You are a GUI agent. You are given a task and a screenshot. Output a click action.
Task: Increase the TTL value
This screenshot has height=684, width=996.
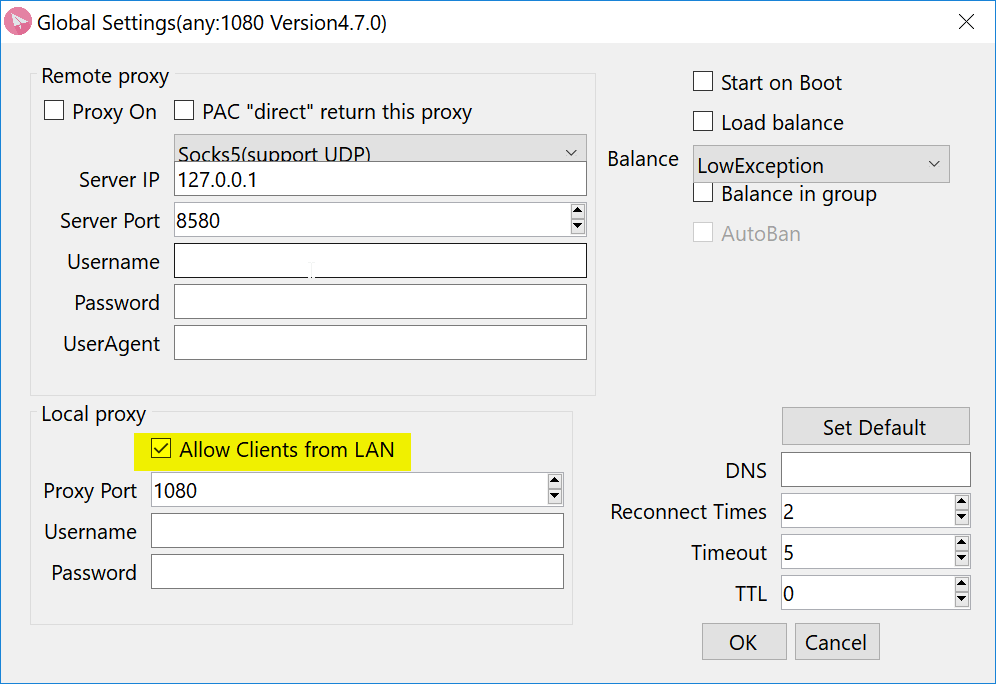pos(961,586)
